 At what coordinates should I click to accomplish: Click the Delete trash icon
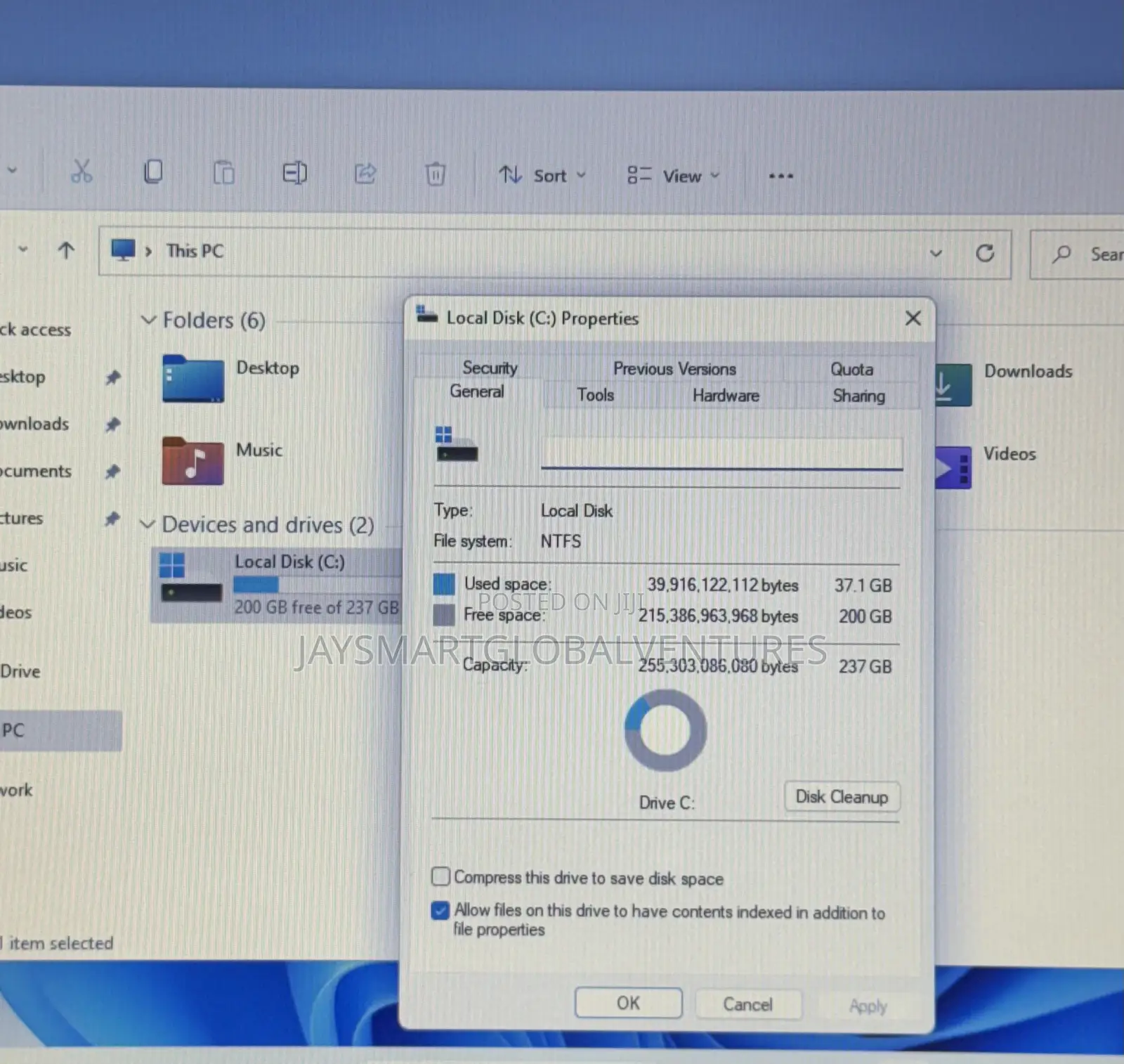[x=436, y=174]
